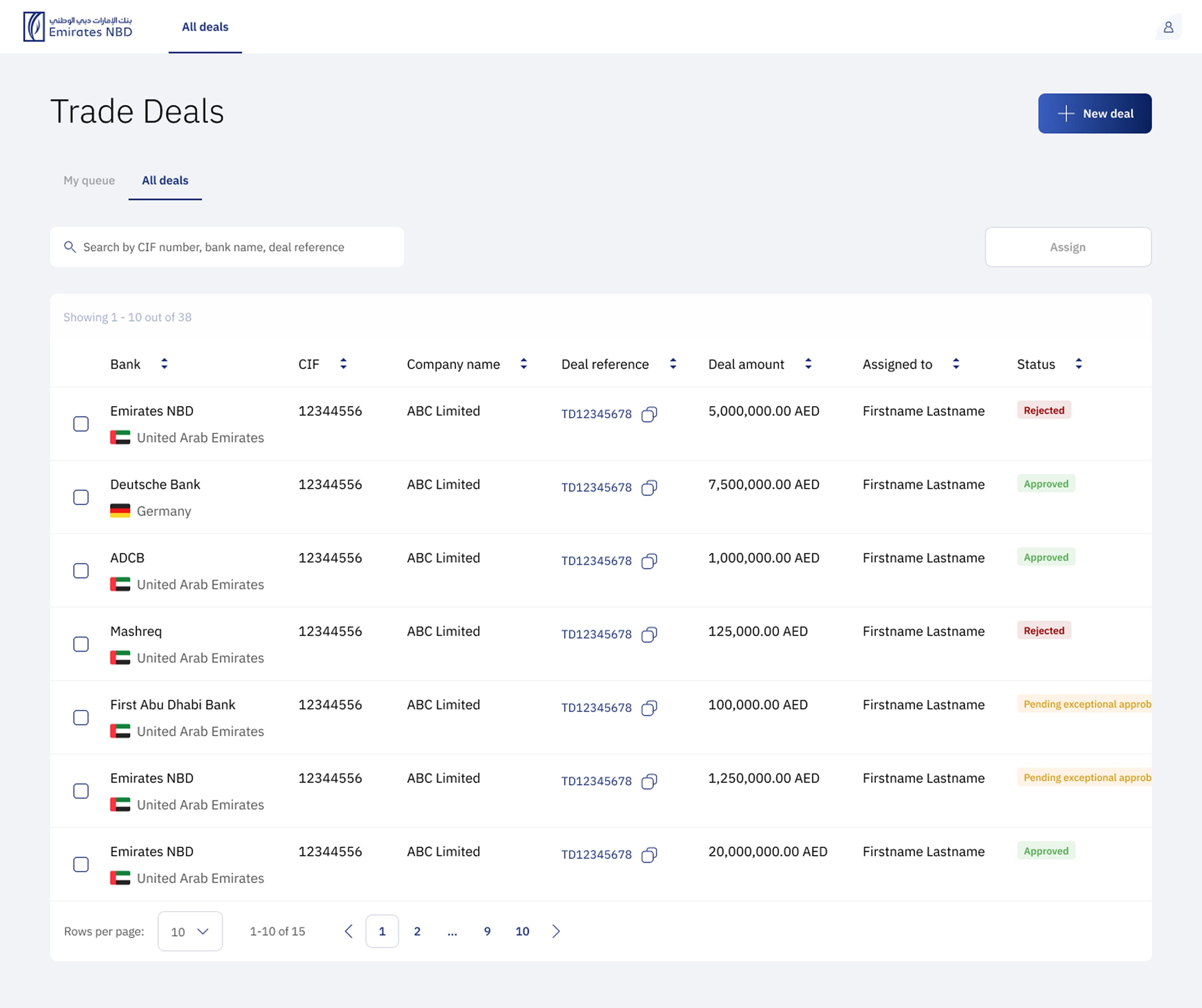The width and height of the screenshot is (1202, 1008).
Task: Copy deal reference in Deutsche Bank row
Action: tap(649, 487)
